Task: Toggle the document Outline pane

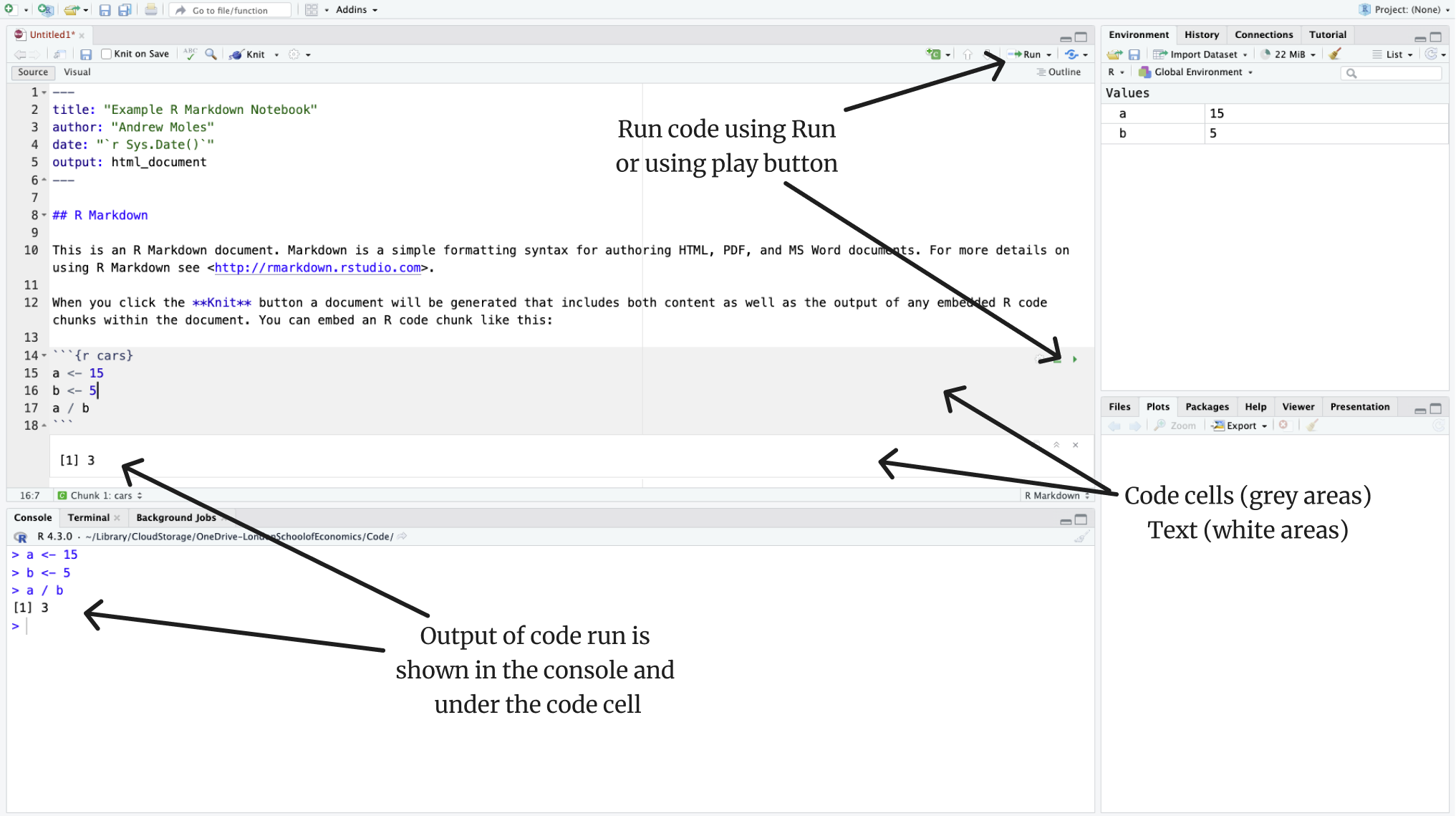Action: coord(1059,72)
